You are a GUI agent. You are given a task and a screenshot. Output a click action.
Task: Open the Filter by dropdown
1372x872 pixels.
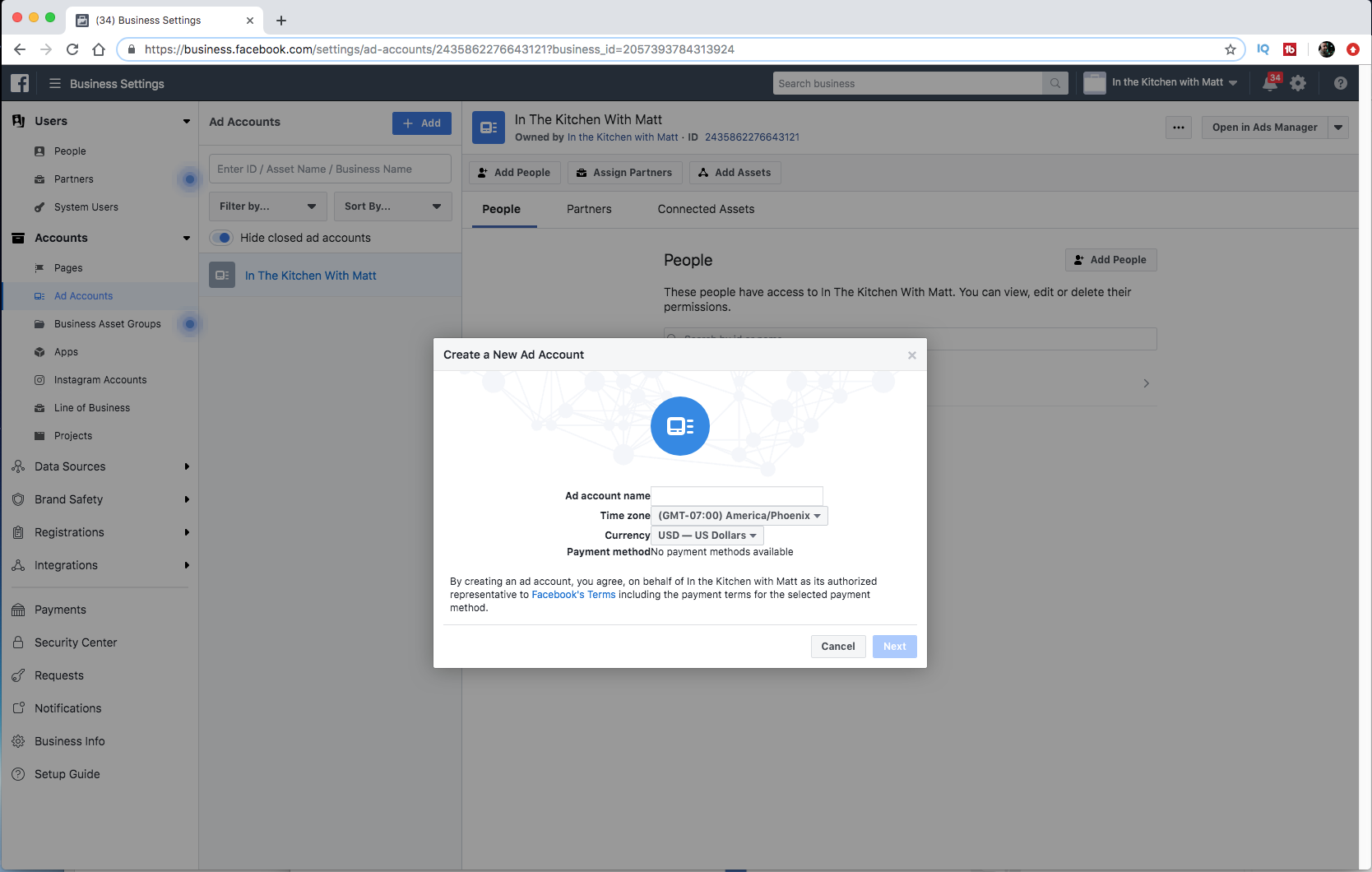[x=268, y=206]
